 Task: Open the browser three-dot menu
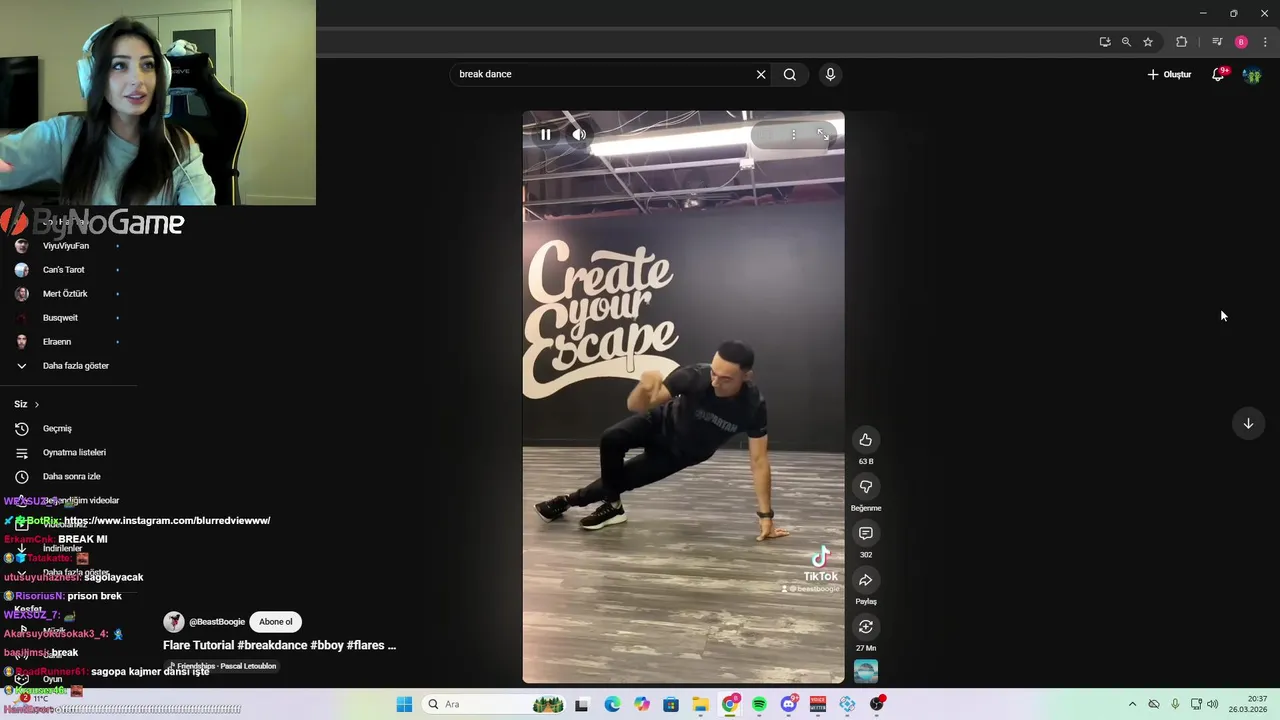click(x=1265, y=42)
